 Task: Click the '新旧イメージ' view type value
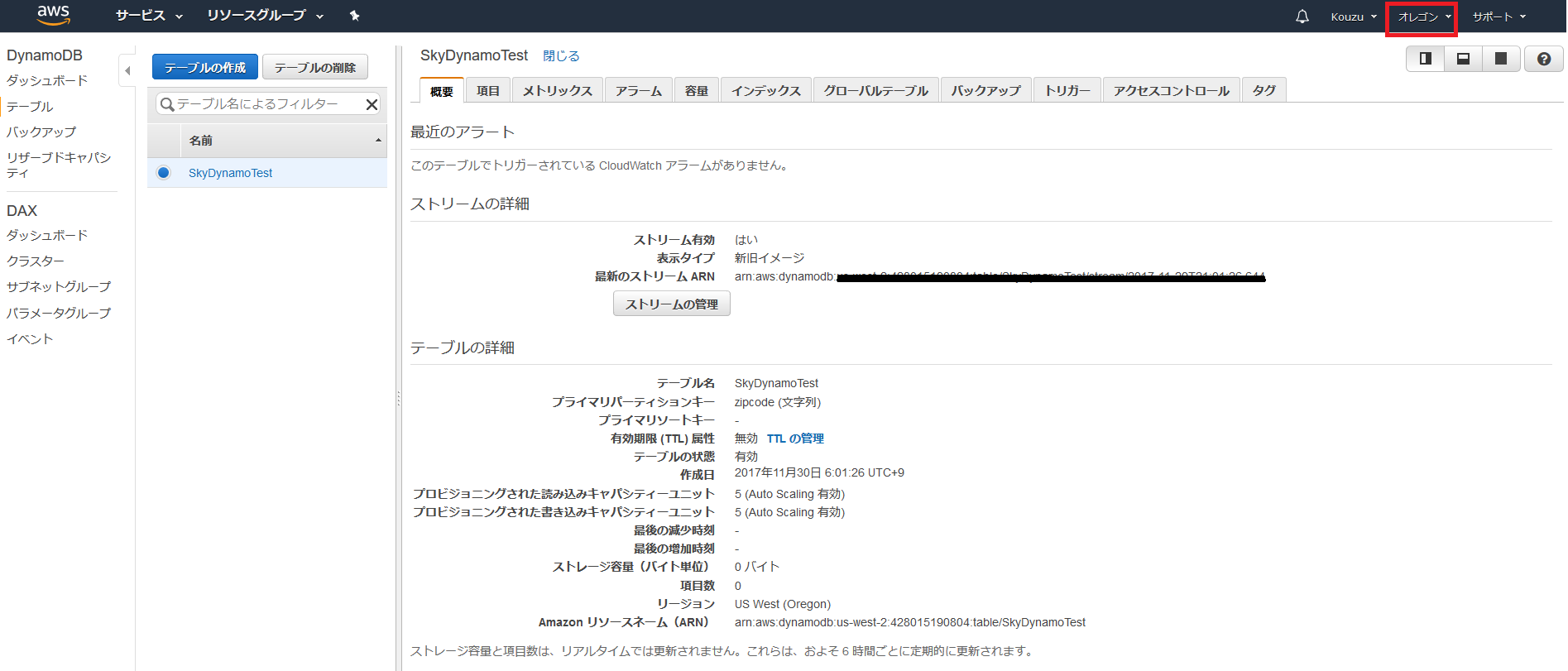pyautogui.click(x=770, y=258)
